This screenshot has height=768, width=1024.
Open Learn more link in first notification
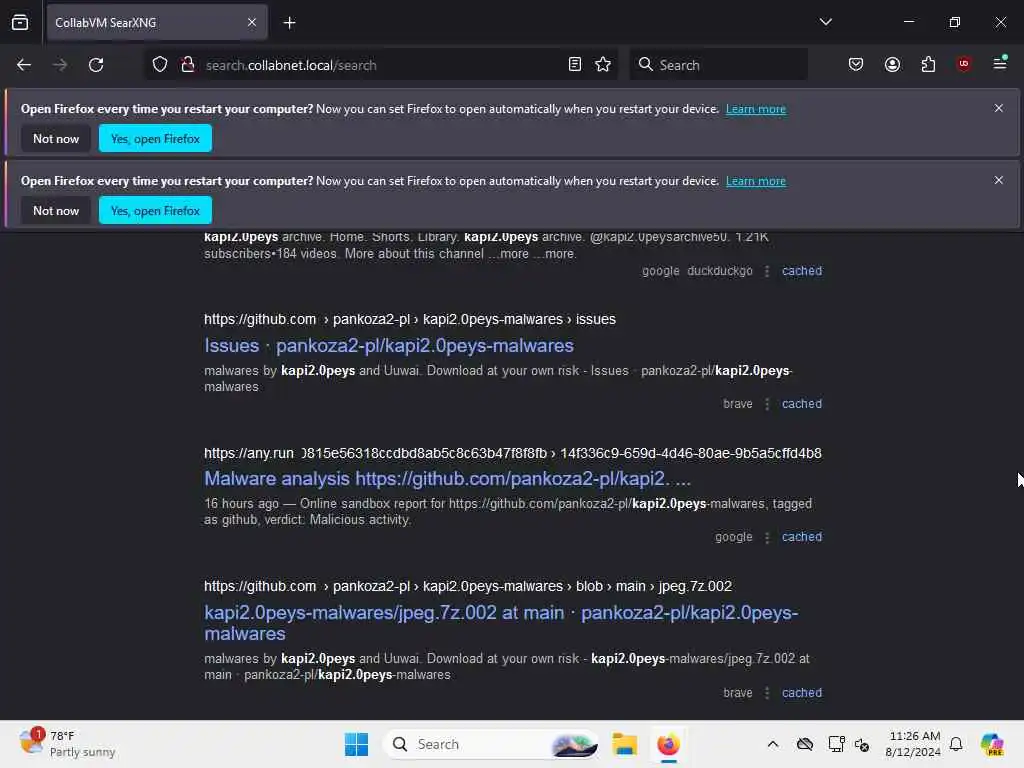[756, 109]
